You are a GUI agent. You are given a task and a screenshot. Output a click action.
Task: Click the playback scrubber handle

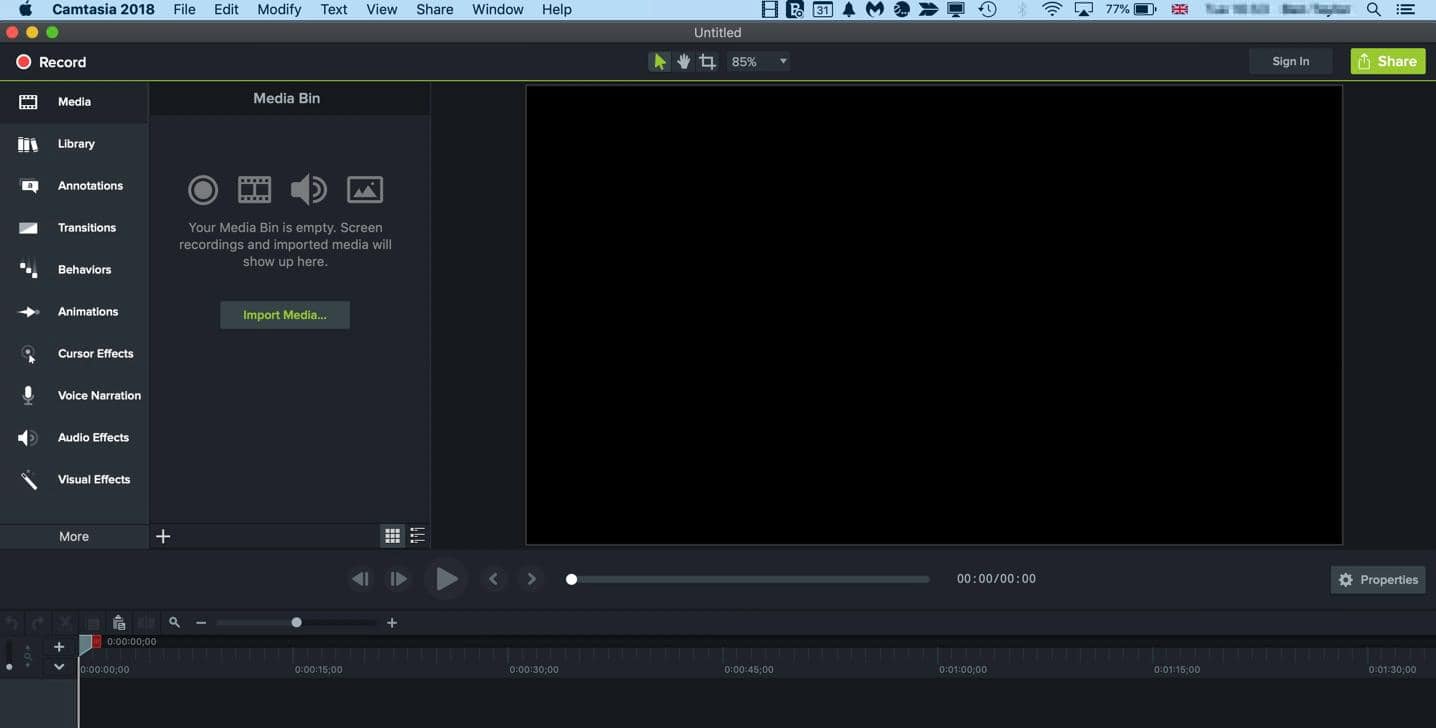tap(571, 579)
